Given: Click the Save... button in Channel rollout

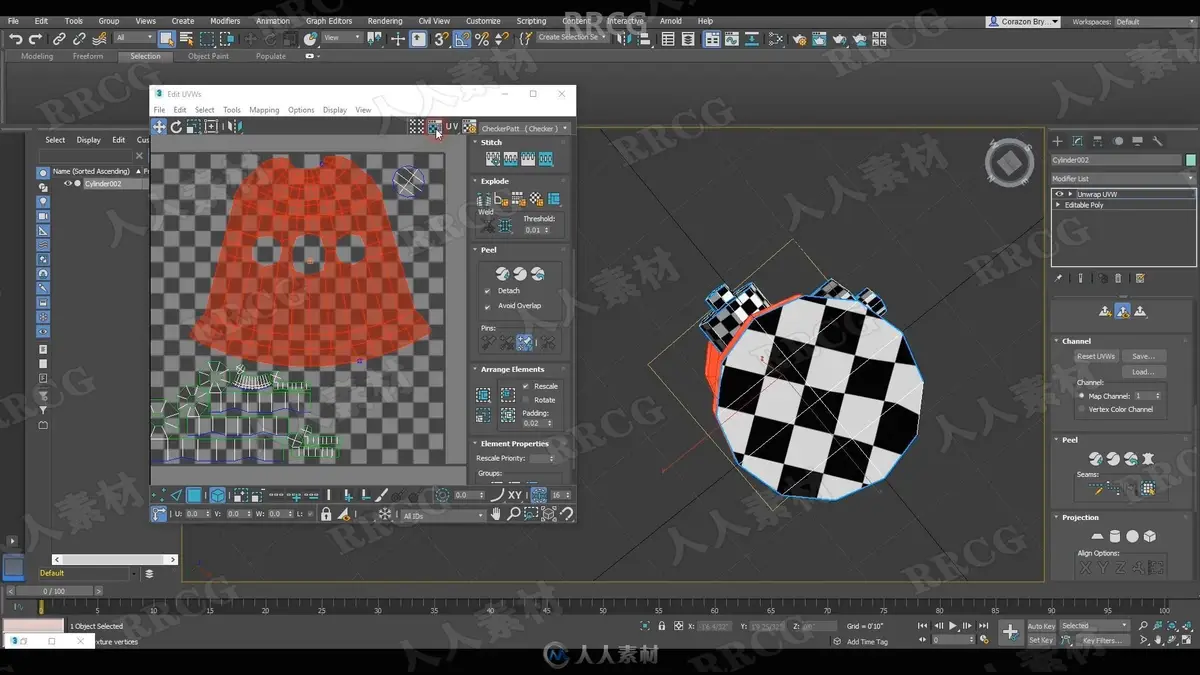Looking at the screenshot, I should tap(1143, 356).
